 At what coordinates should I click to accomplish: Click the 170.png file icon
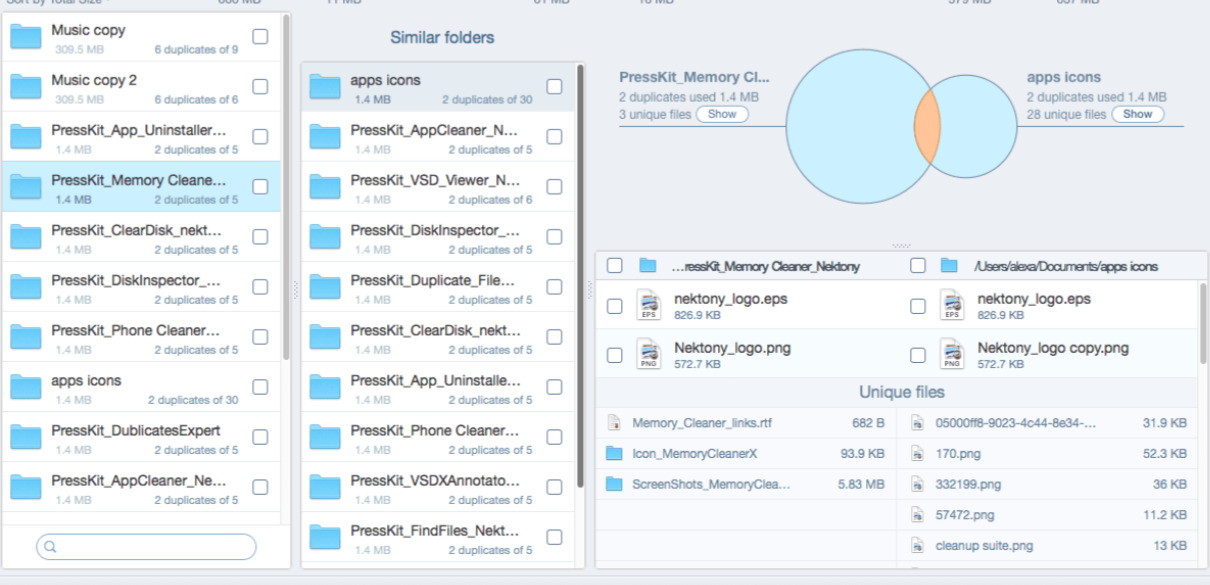[917, 454]
